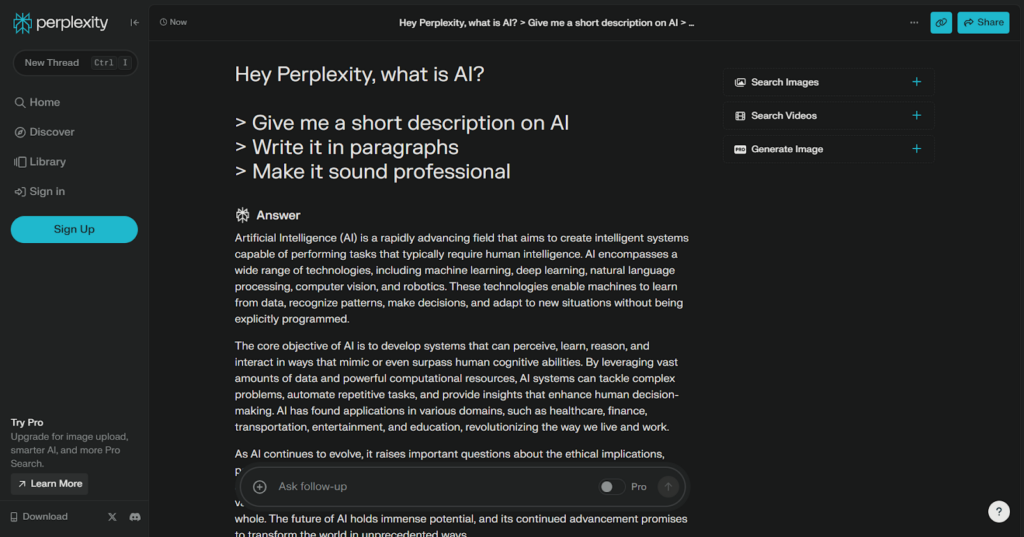
Task: Click the 'Try Pro' text
Action: (27, 423)
